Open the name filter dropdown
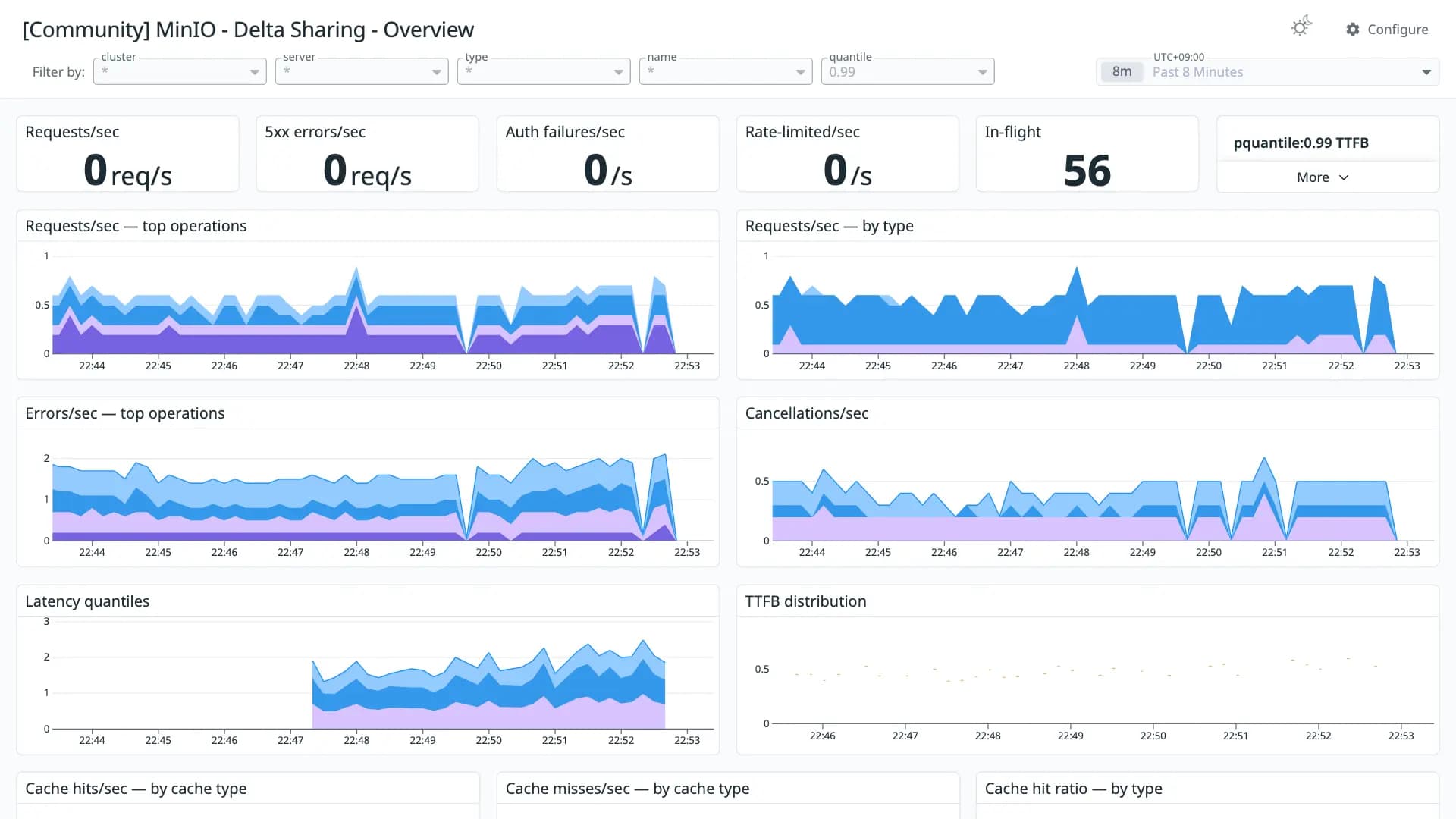Viewport: 1456px width, 819px height. click(726, 71)
